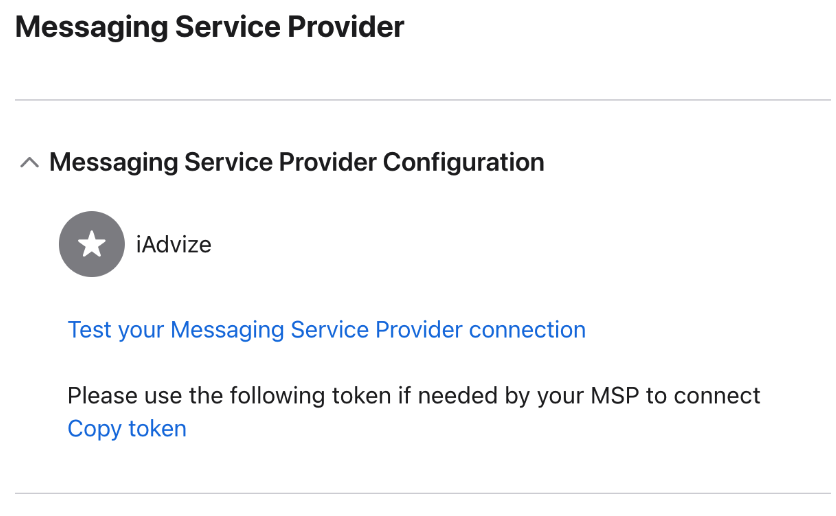
Task: Test your Messaging Service Provider connection
Action: click(x=326, y=330)
